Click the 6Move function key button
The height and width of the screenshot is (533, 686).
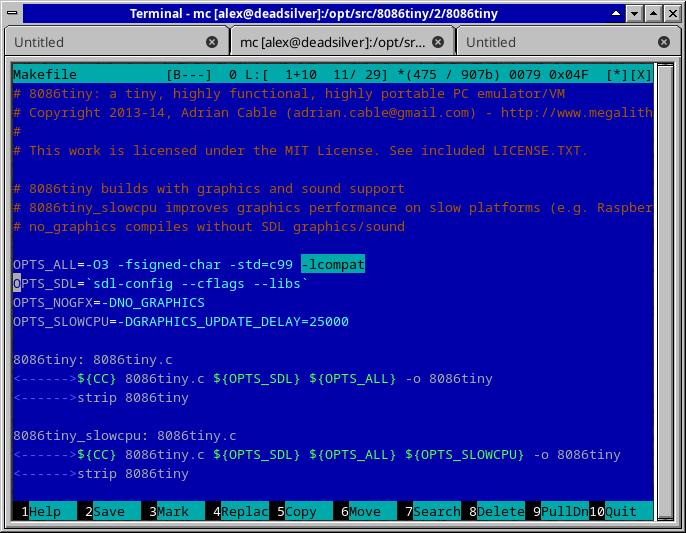(x=364, y=511)
